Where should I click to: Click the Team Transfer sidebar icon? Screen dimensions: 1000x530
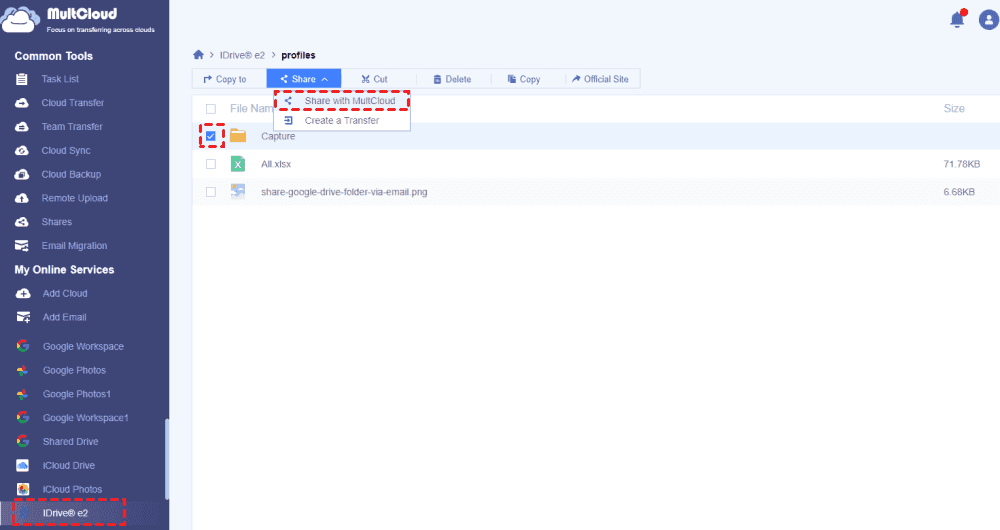tap(22, 126)
